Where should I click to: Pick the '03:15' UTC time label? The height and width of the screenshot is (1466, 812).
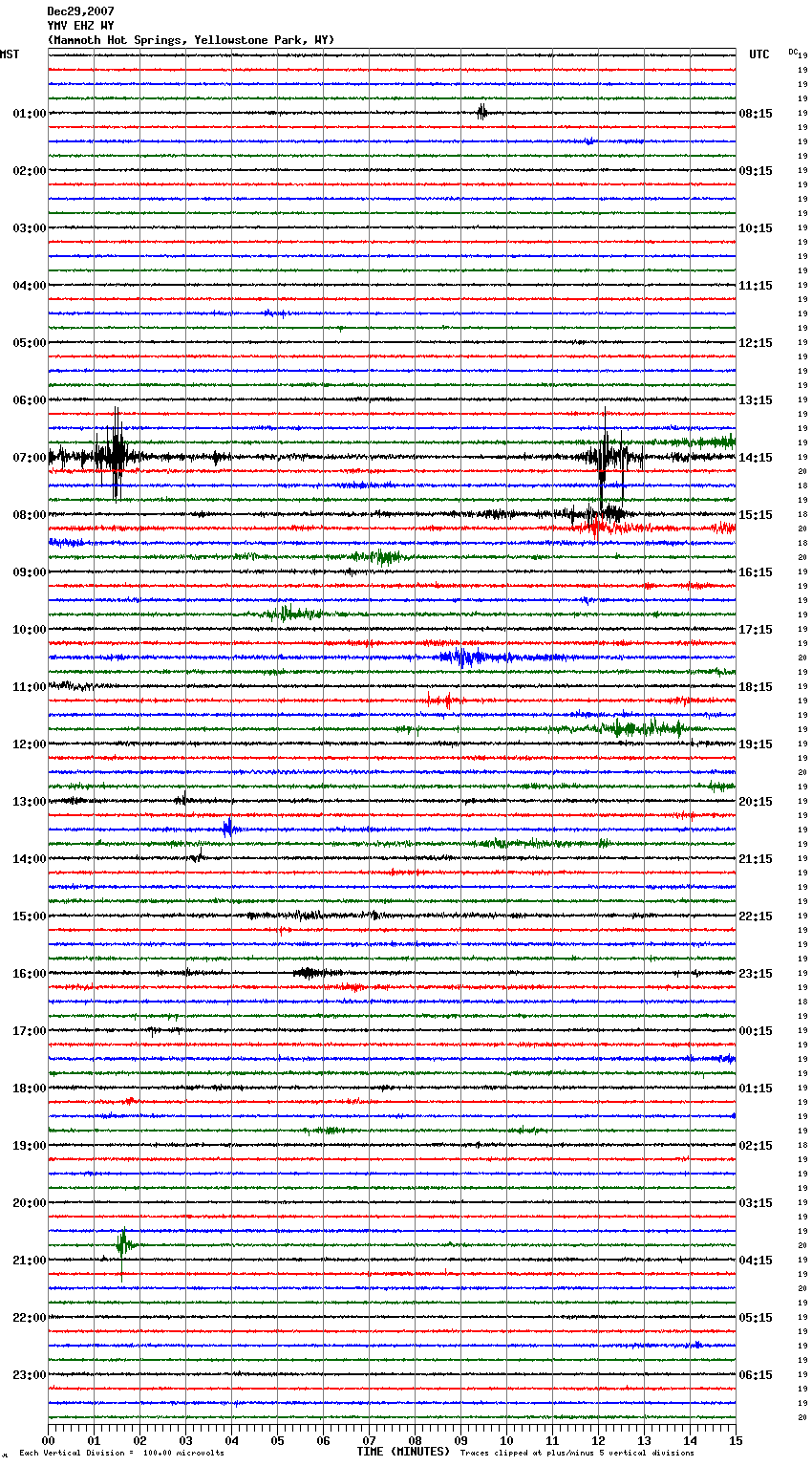(x=756, y=1203)
